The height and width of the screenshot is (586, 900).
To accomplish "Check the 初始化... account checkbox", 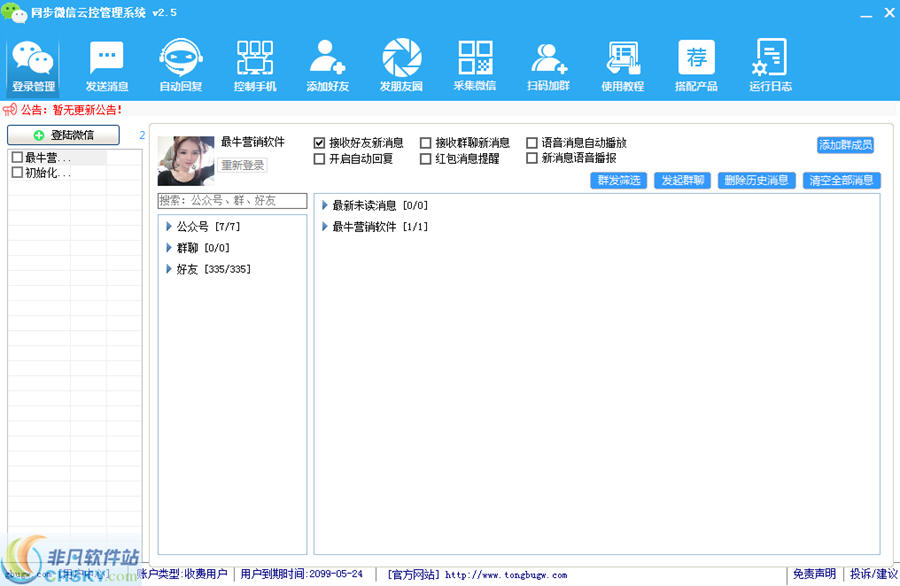I will tap(17, 172).
